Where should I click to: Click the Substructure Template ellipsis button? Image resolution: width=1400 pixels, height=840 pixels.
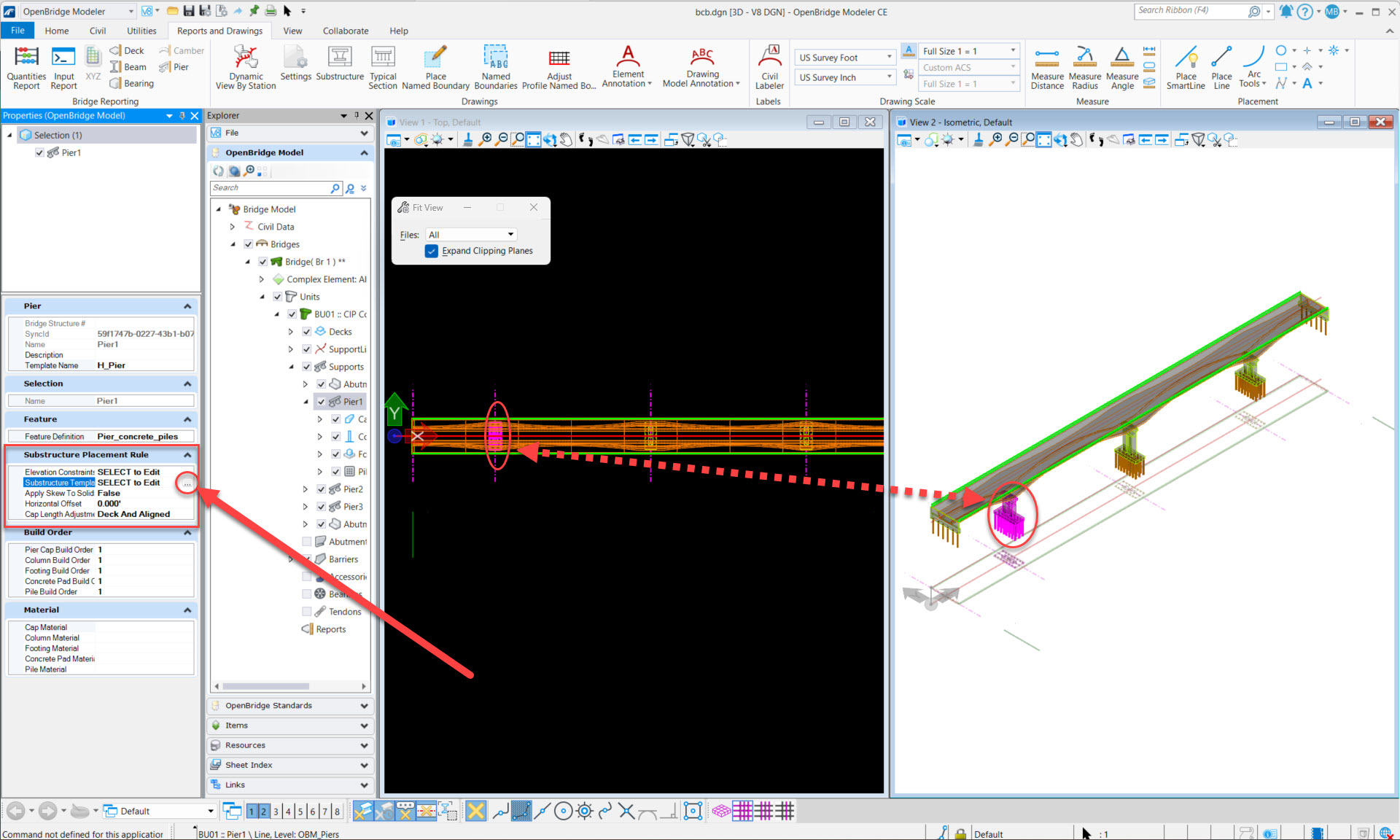(187, 483)
